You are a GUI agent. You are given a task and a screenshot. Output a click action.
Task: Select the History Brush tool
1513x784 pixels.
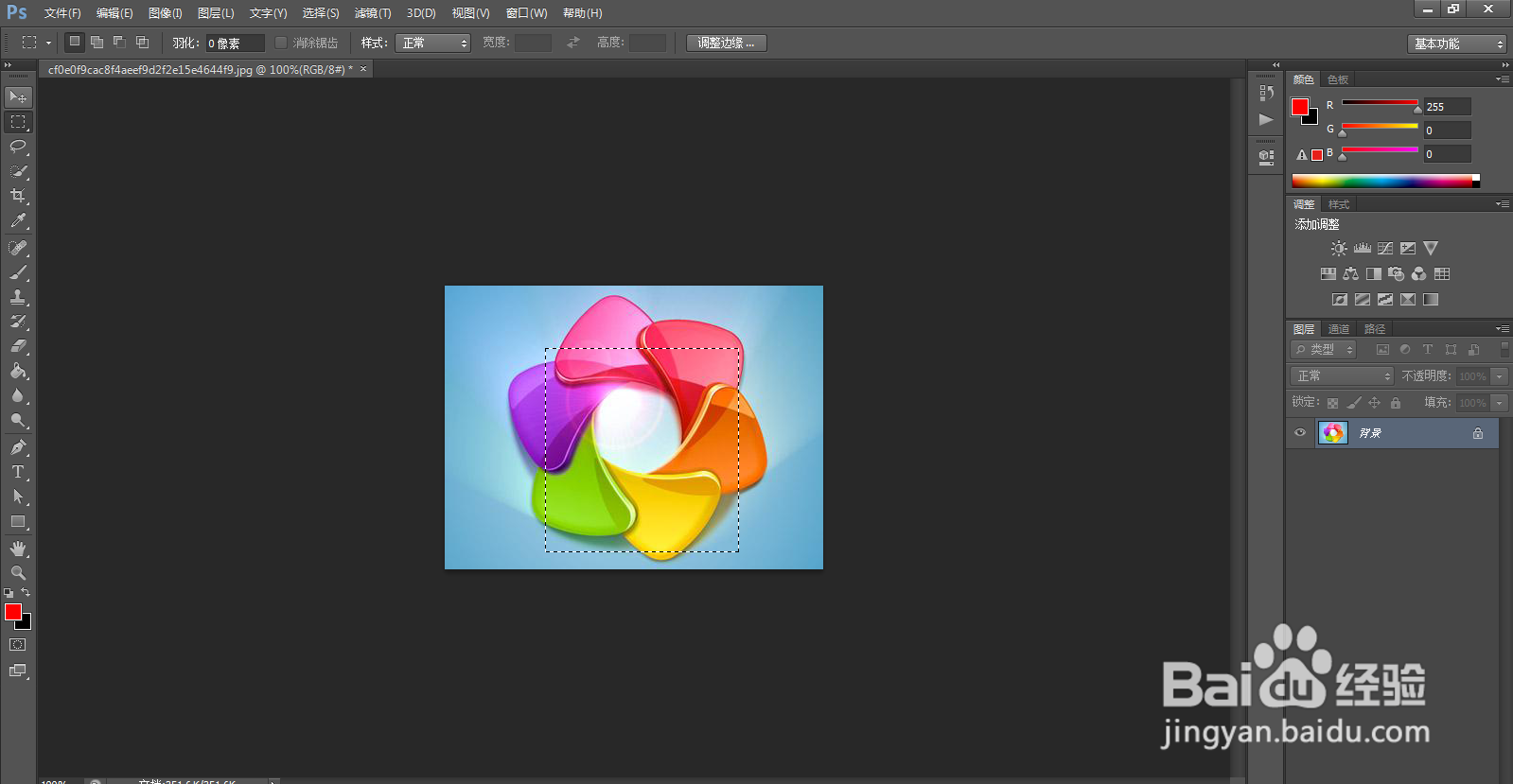click(x=18, y=322)
